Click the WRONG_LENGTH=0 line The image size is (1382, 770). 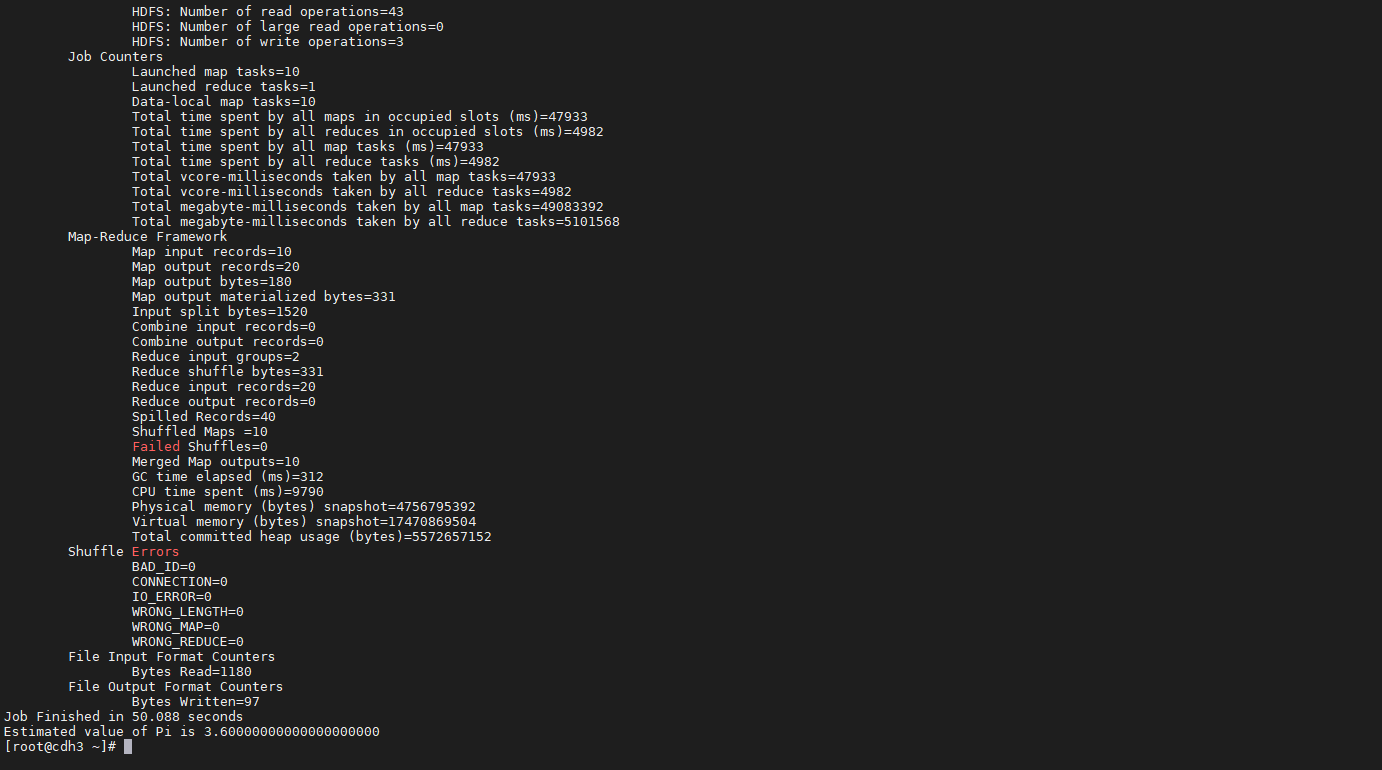(x=188, y=612)
